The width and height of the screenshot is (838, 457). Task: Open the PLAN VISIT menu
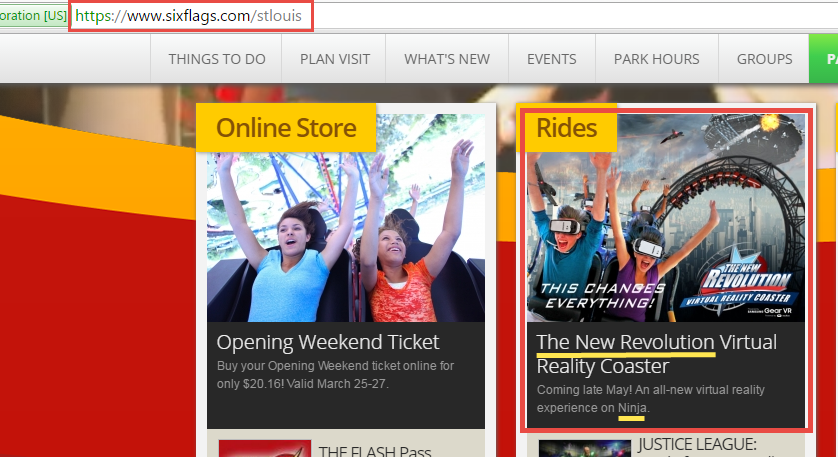335,59
